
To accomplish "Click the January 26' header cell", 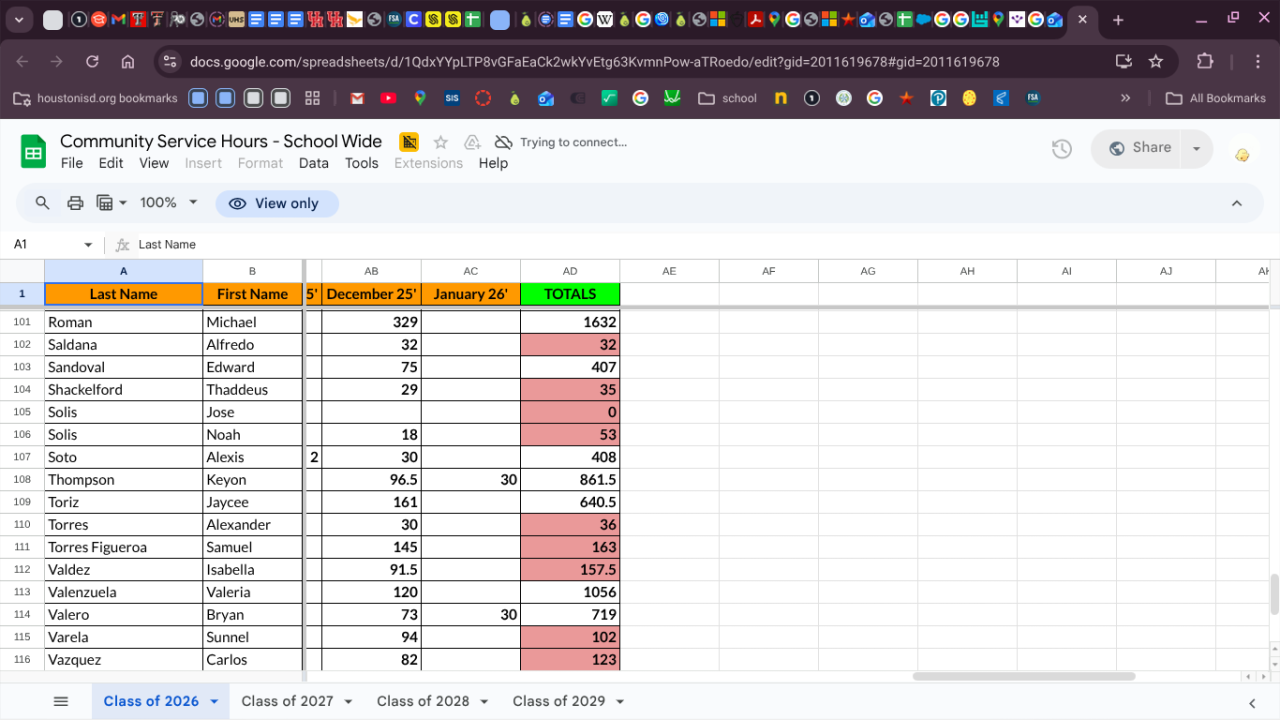I will 471,294.
